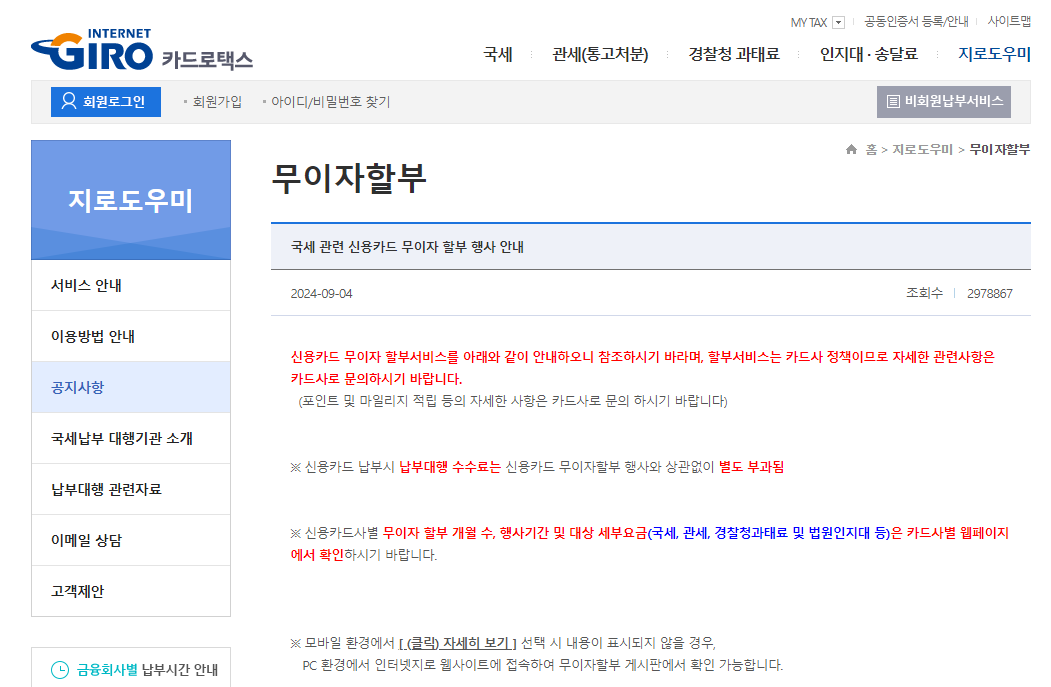Click the 회원가입 link

click(216, 101)
